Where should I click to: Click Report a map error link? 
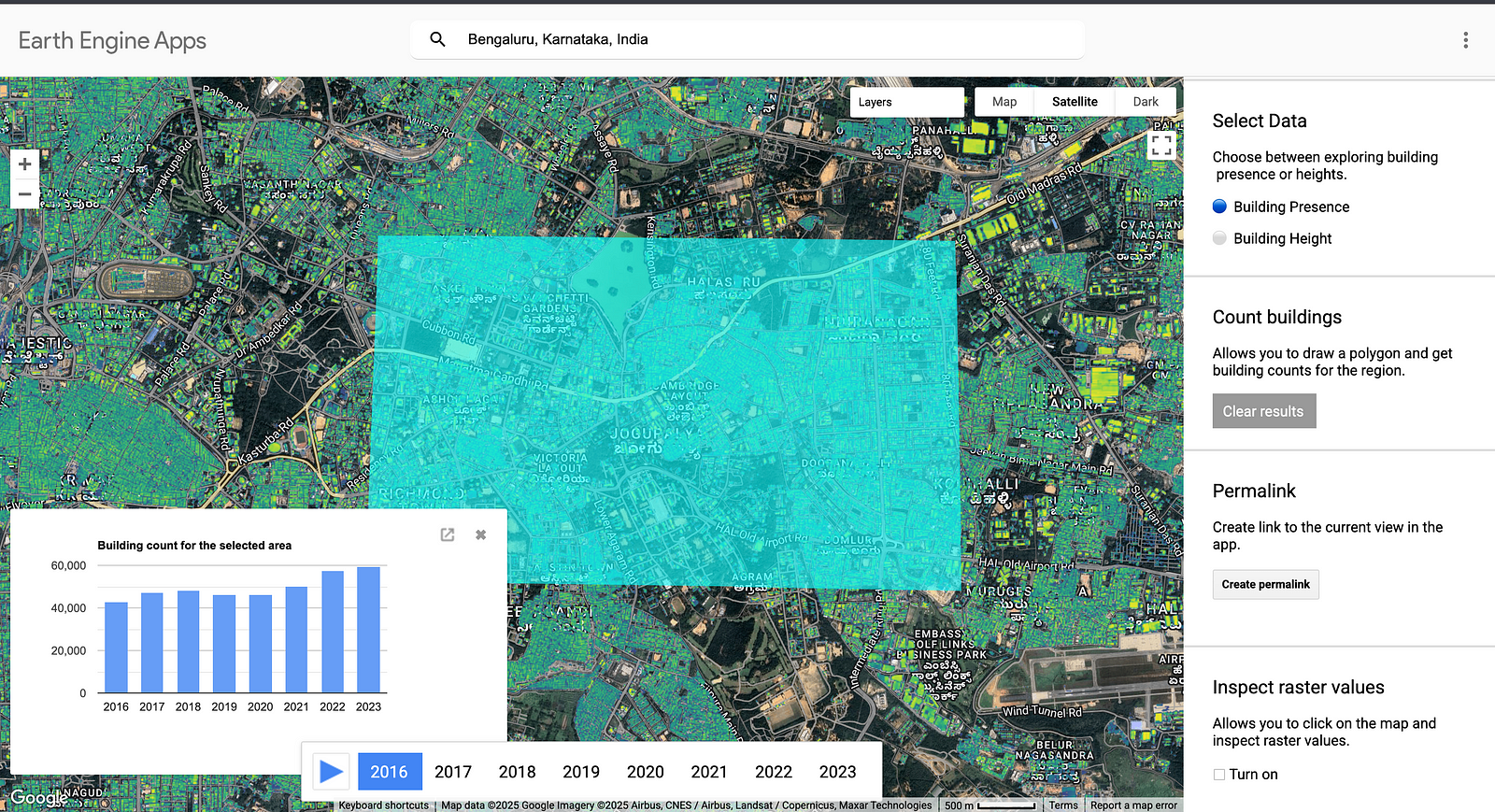tap(1133, 805)
